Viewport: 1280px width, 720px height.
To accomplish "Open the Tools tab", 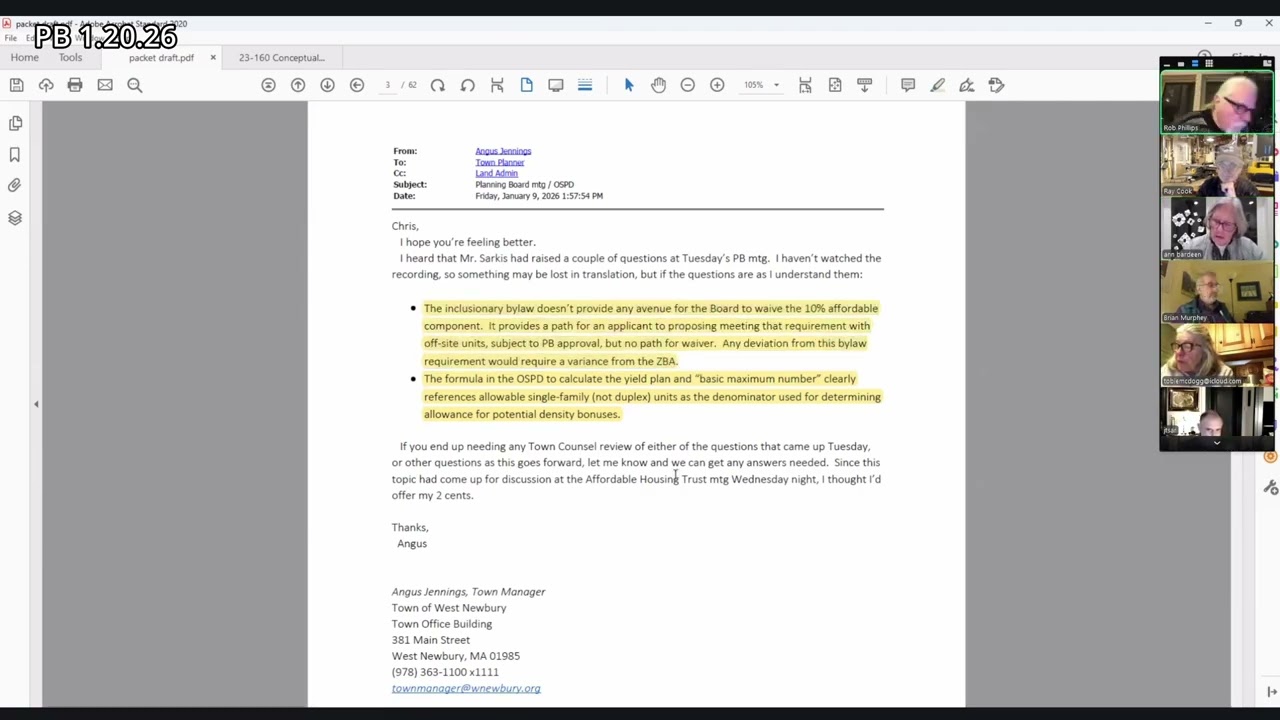I will pos(70,58).
